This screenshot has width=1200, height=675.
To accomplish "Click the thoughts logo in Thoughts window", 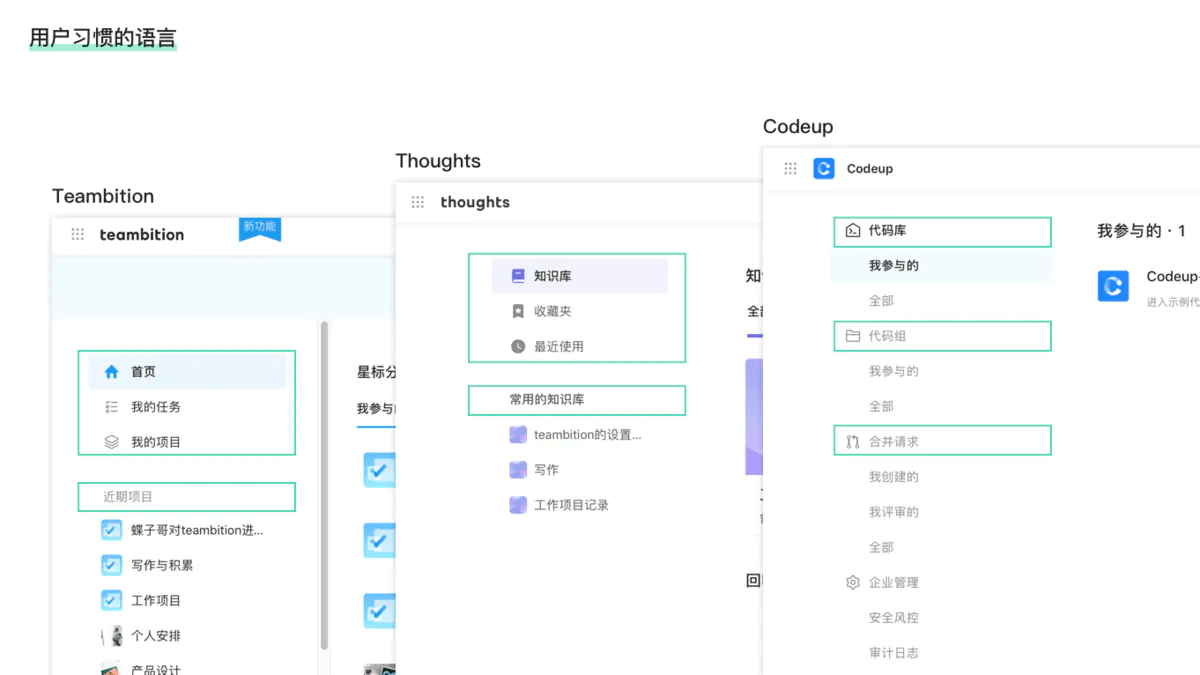I will [x=475, y=202].
